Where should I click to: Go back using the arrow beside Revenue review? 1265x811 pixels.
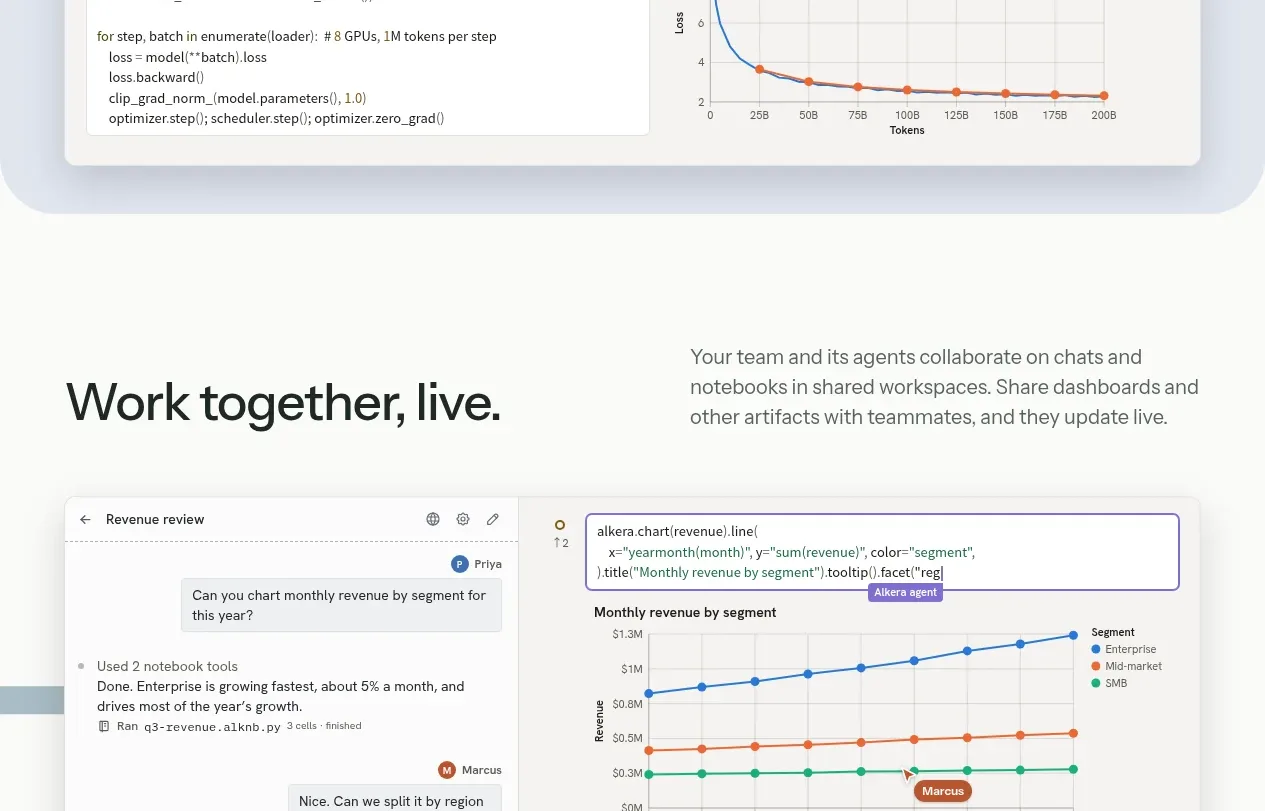pyautogui.click(x=85, y=520)
